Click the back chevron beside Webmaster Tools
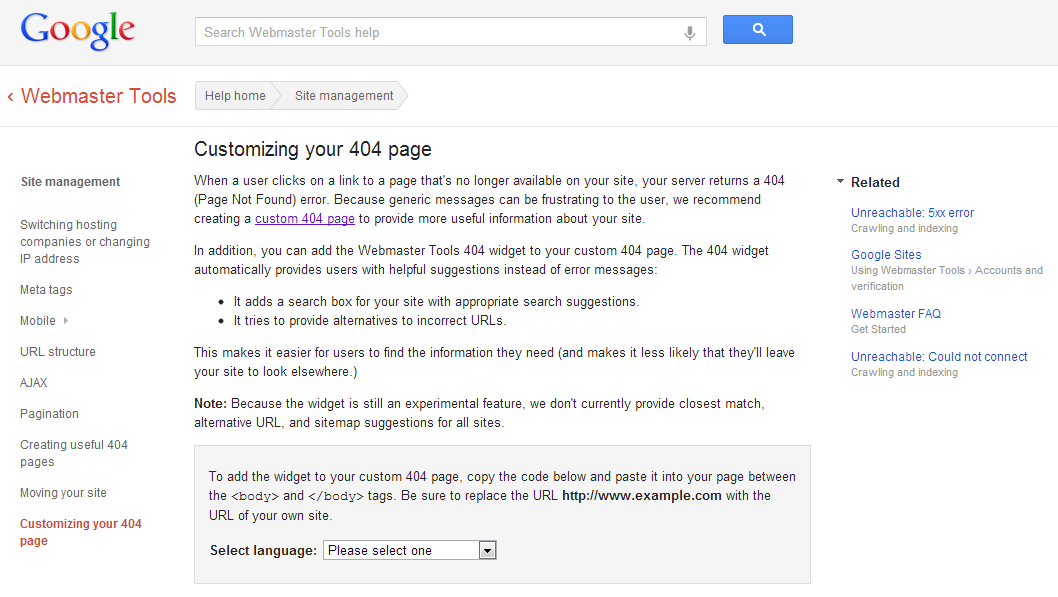1058x597 pixels. point(10,97)
